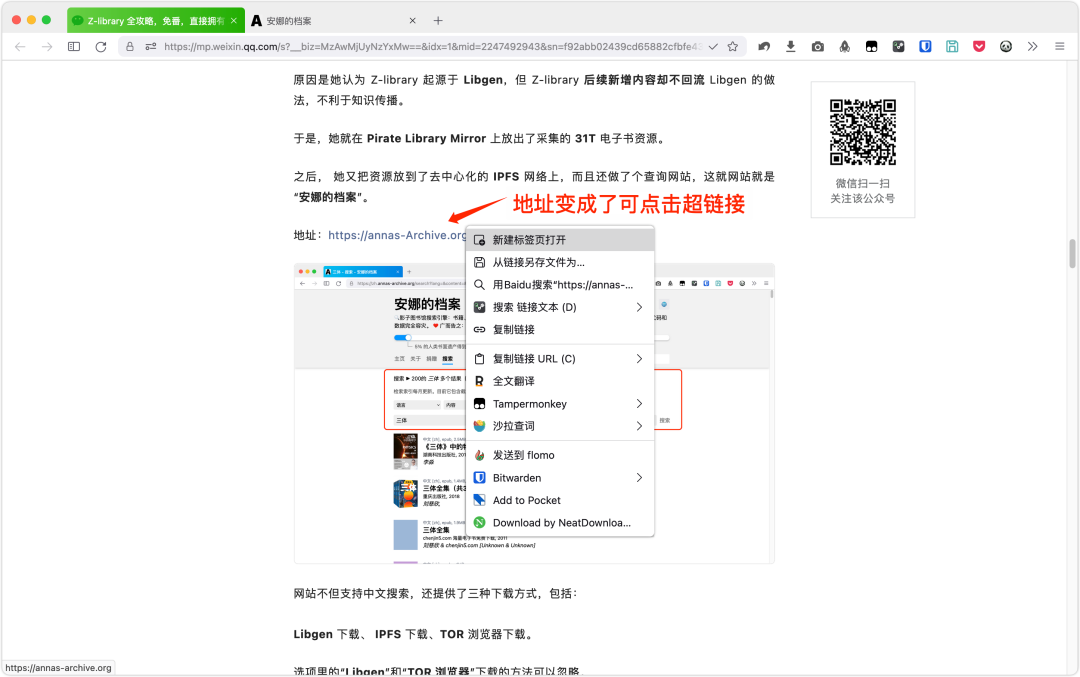Bookmark this page with the star icon
Viewport: 1080px width, 677px height.
click(732, 47)
